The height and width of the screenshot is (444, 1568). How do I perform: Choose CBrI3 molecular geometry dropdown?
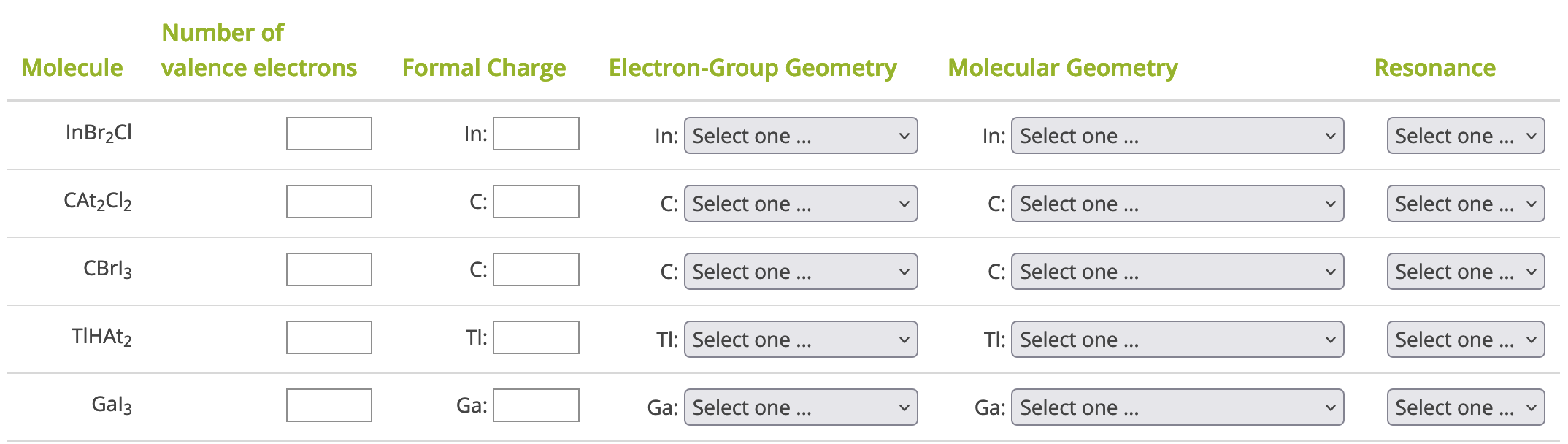[1177, 272]
